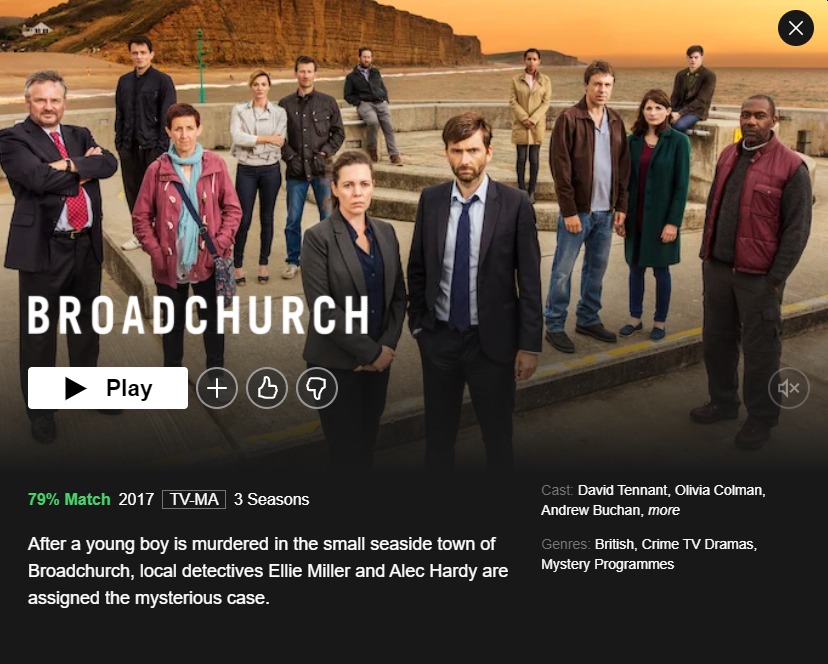Click the synopsis text about Ellie Miller
The width and height of the screenshot is (828, 664).
coord(268,571)
